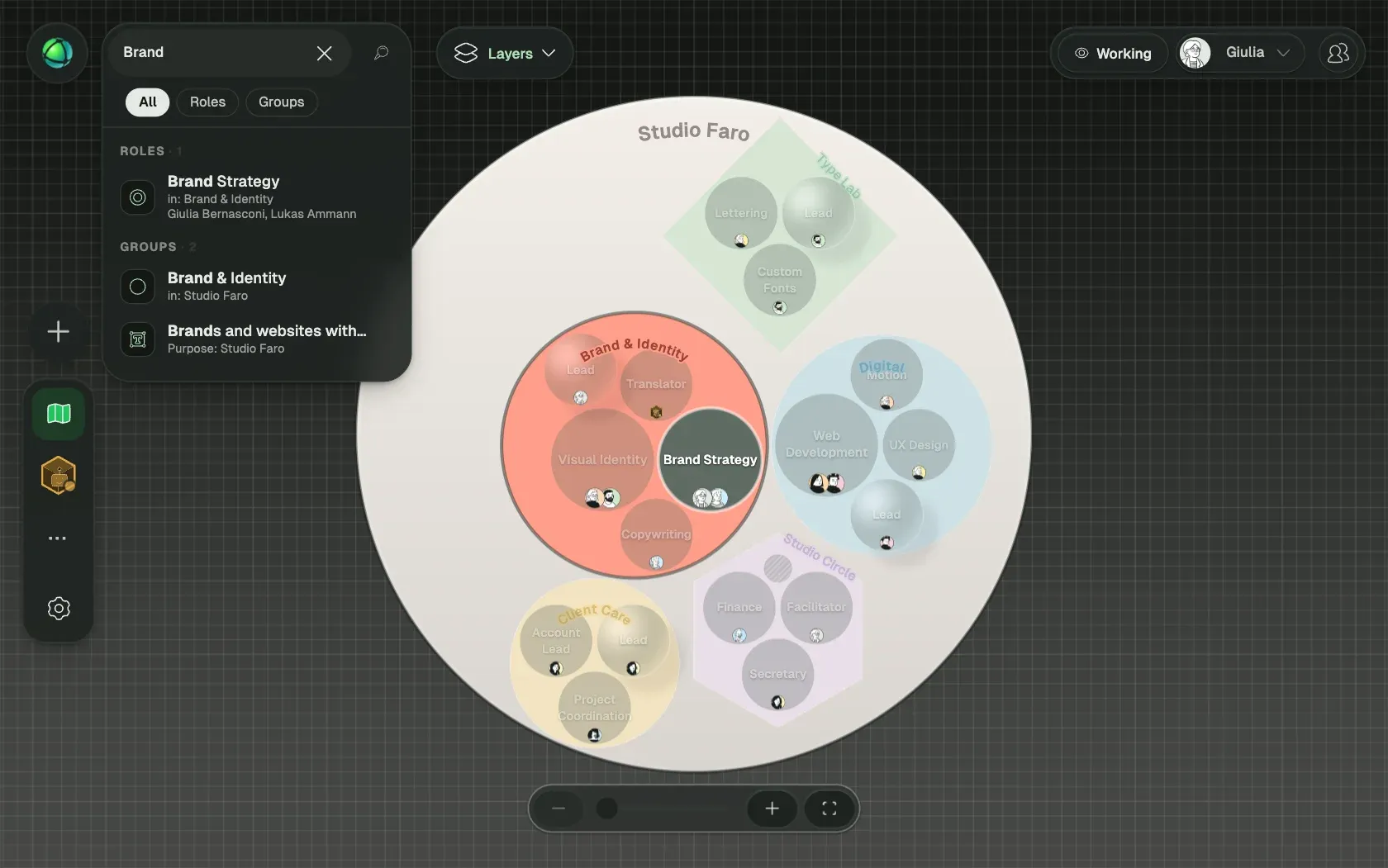The width and height of the screenshot is (1388, 868).
Task: Open the settings gear in sidebar
Action: point(58,609)
